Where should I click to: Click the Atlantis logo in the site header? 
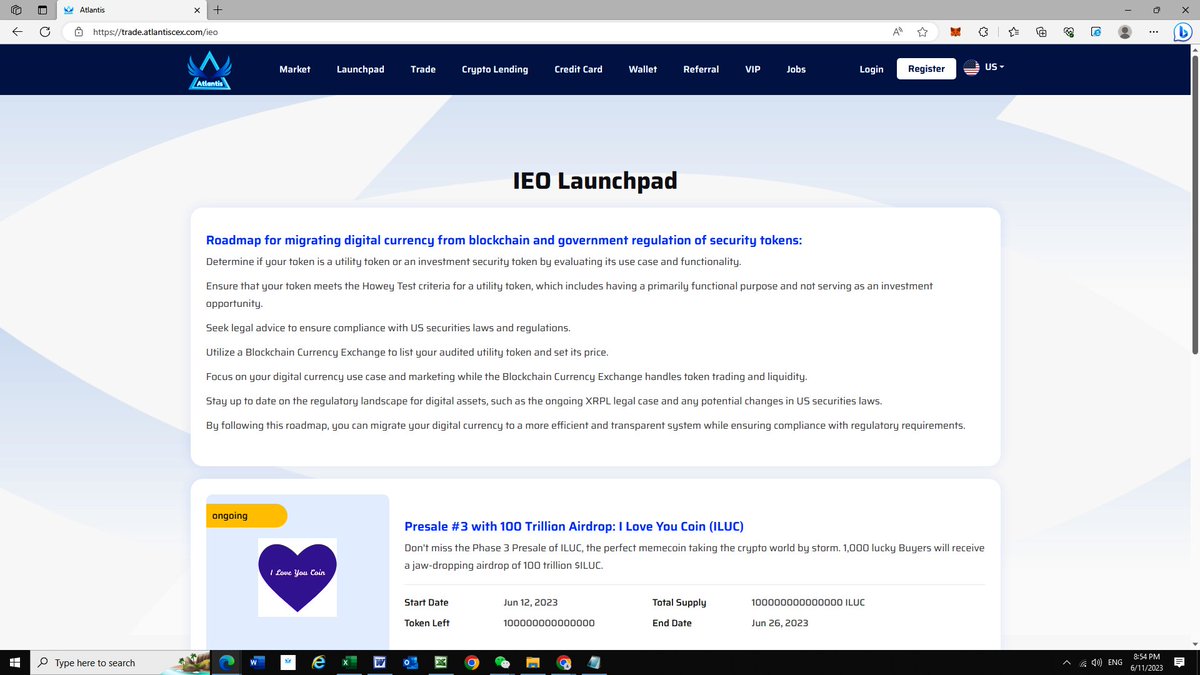click(209, 71)
